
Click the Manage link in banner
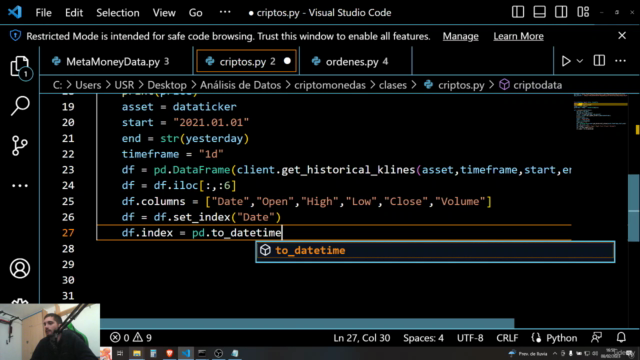pos(460,36)
